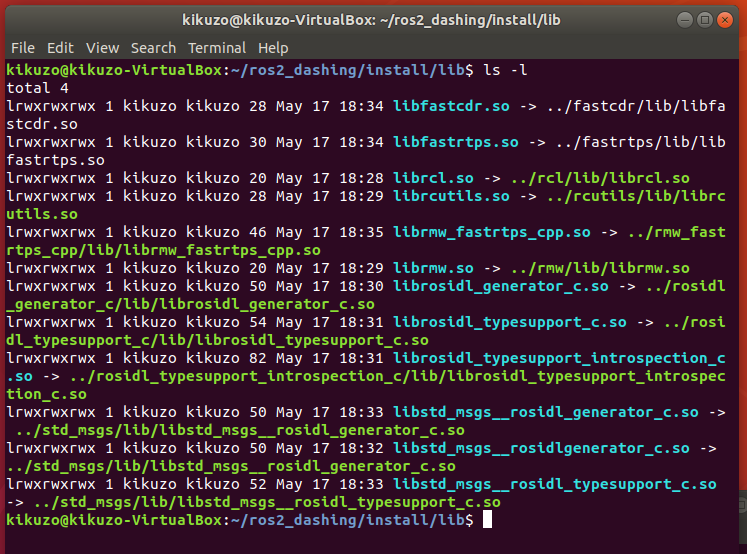Click the 18:35 timestamp of librmw_fastrtps_cpp.so
The image size is (747, 554).
click(x=361, y=232)
